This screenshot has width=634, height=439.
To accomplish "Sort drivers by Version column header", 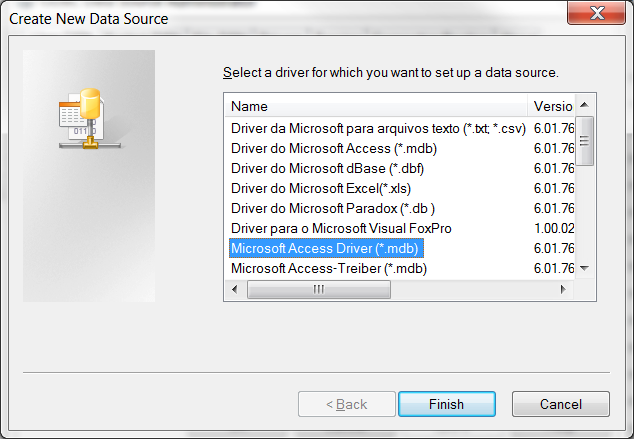I will point(551,106).
